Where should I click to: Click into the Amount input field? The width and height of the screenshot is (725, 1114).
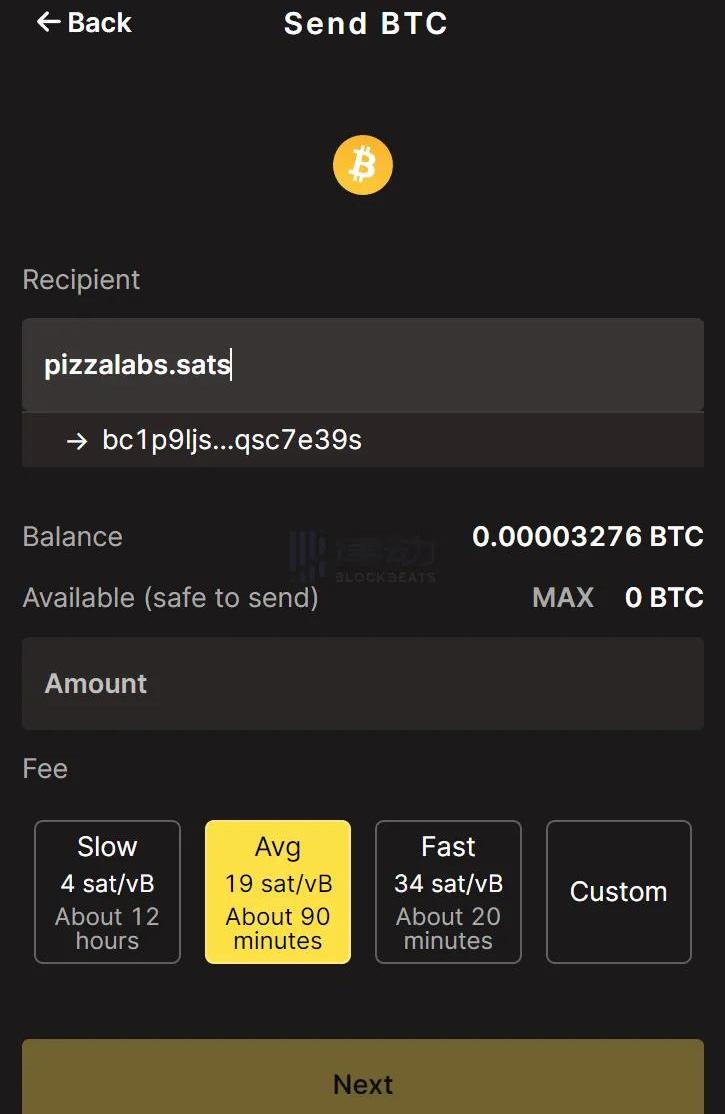coord(362,684)
